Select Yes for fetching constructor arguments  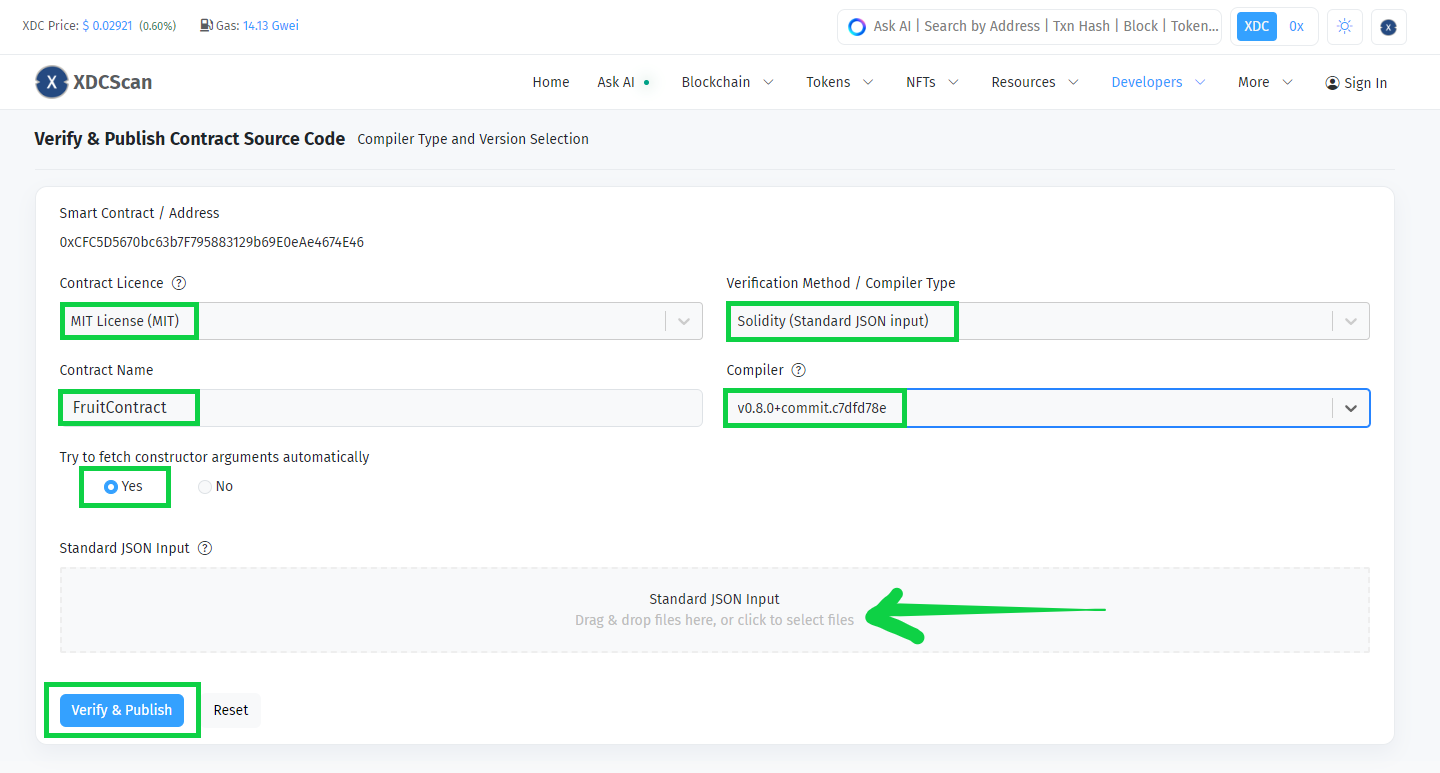tap(111, 487)
